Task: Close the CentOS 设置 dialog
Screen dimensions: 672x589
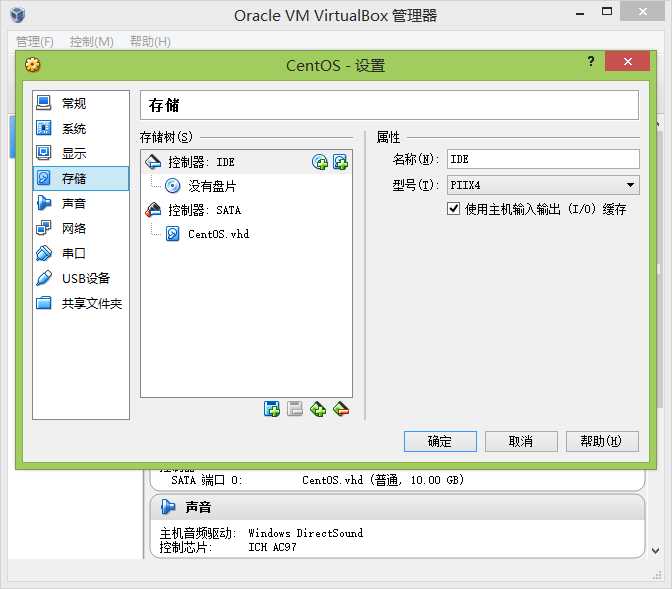Action: click(627, 61)
